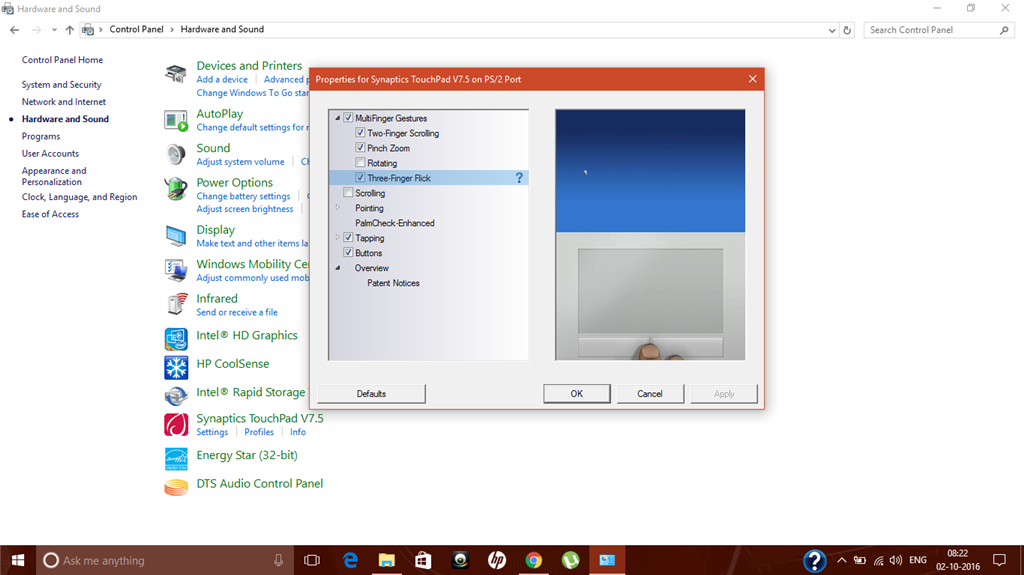Open the Synaptics TouchPad red icon
Screen dimensions: 1024x575
pyautogui.click(x=176, y=425)
